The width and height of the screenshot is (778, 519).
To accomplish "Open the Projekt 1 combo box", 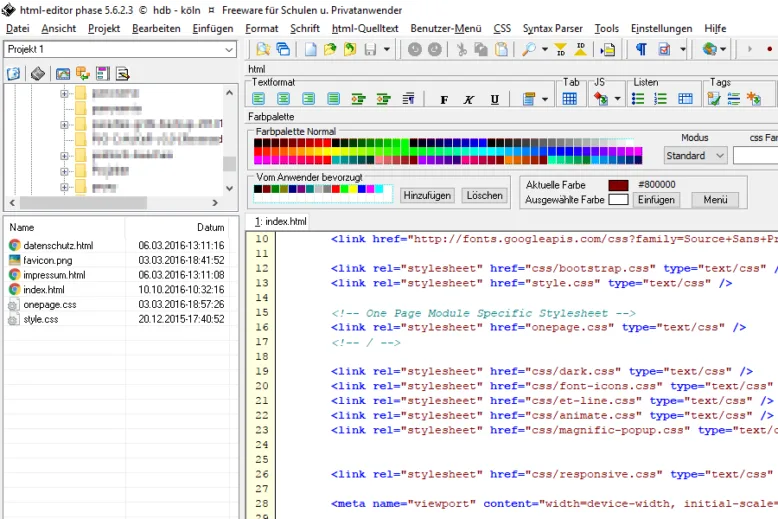I will (120, 49).
